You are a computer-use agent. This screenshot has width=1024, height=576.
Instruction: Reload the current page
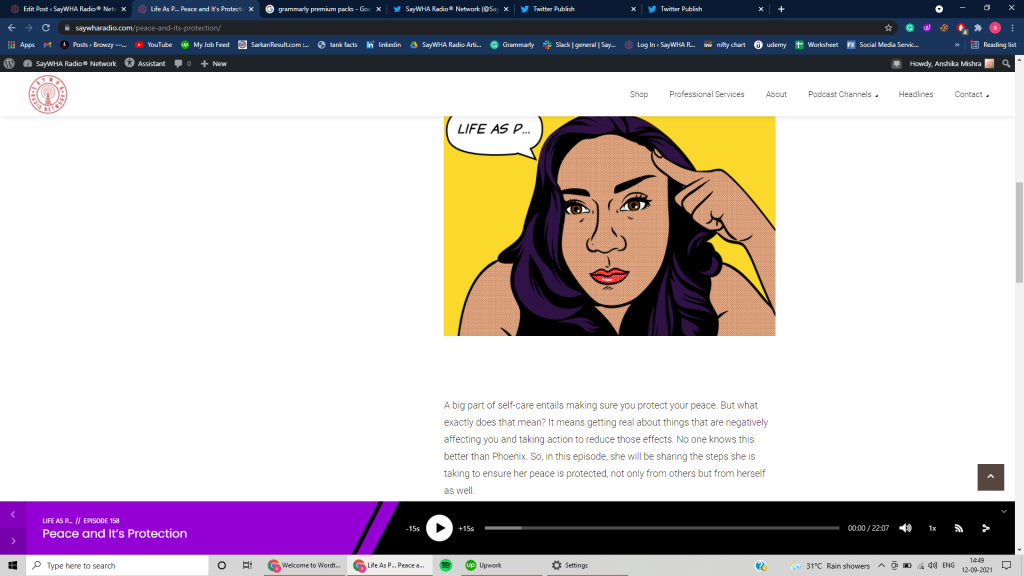coord(46,27)
